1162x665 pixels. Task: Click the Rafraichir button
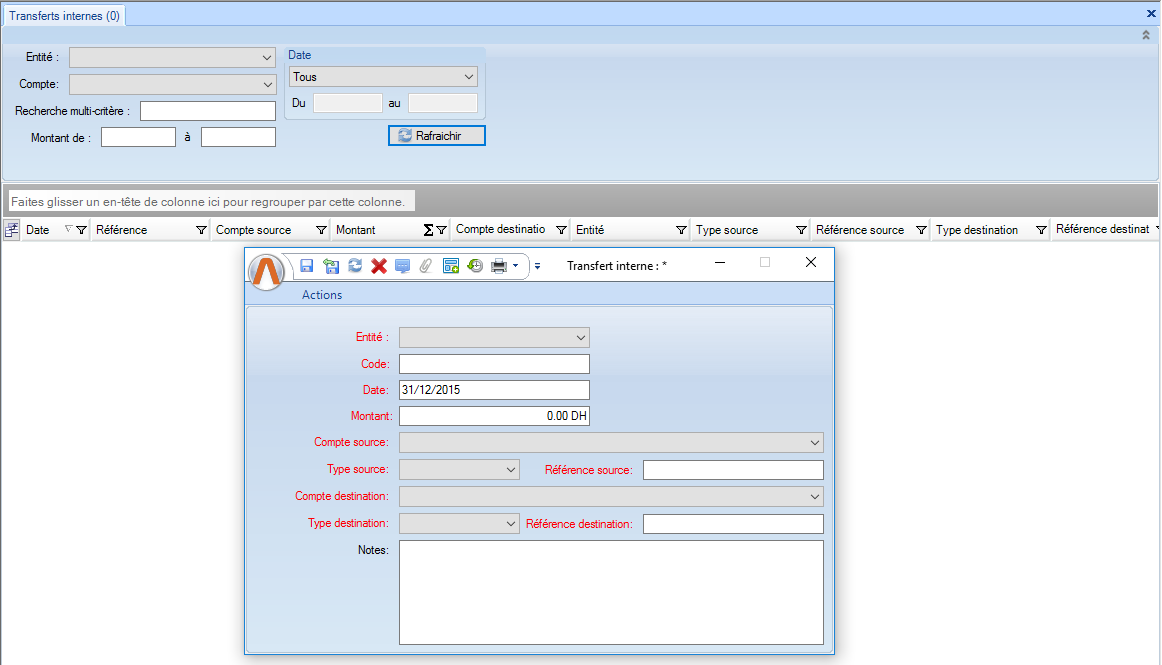[x=437, y=135]
